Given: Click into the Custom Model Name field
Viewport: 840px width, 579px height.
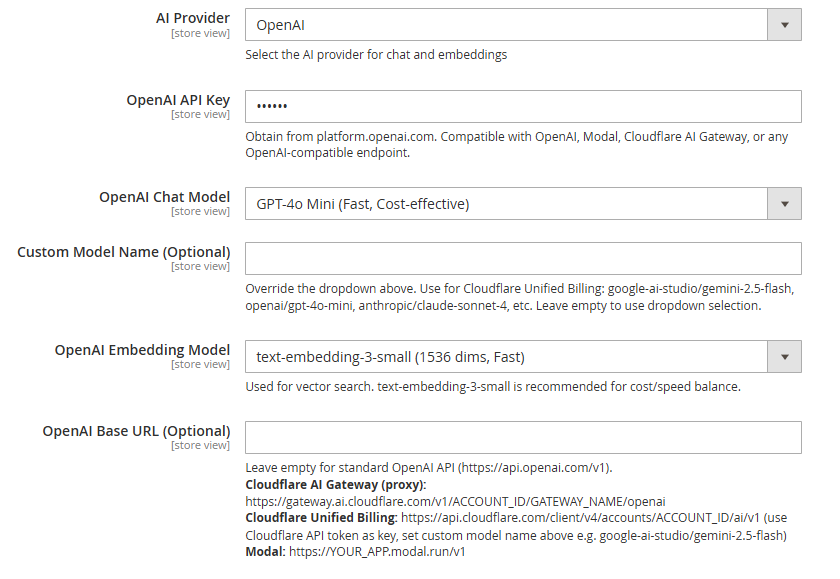Looking at the screenshot, I should 523,259.
